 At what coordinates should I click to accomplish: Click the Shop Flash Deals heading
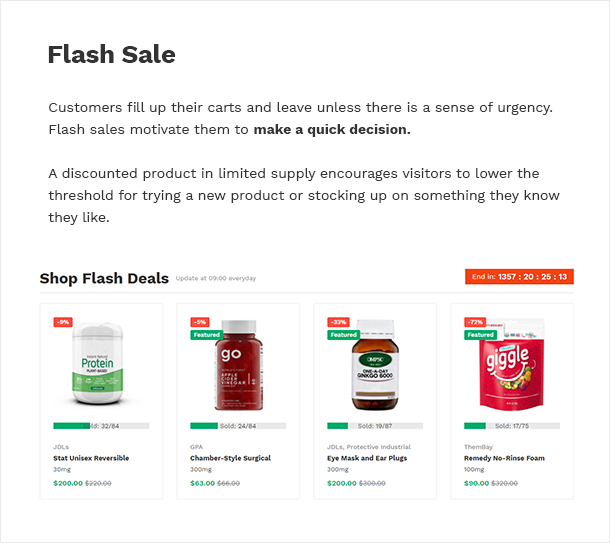tap(104, 278)
